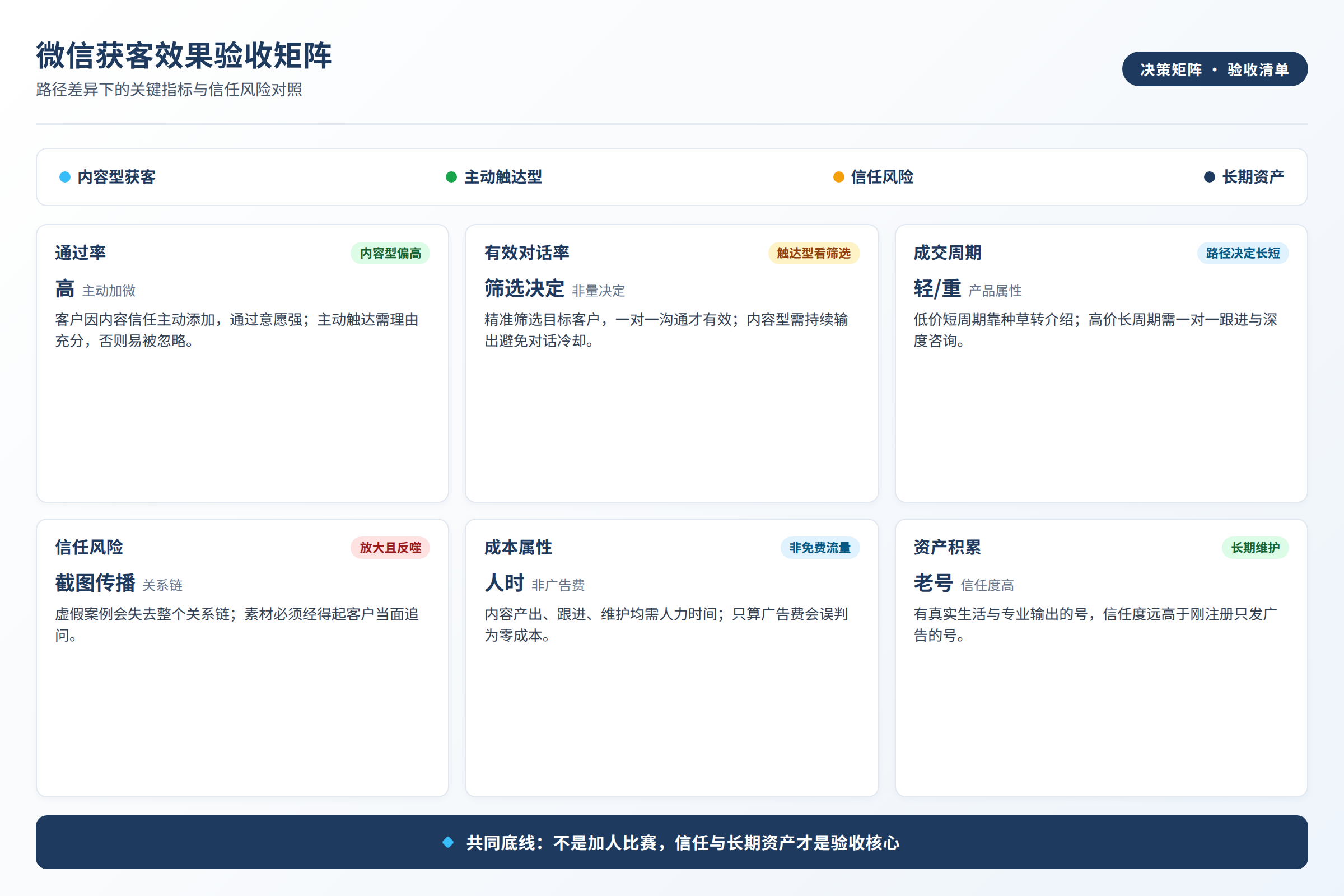Click the diamond icon in the footer banner
Image resolution: width=1344 pixels, height=896 pixels.
point(448,842)
